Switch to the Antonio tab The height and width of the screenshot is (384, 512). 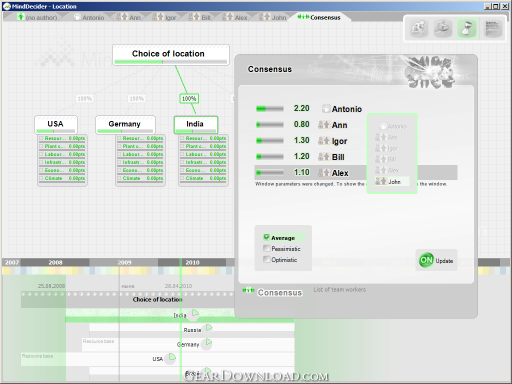pyautogui.click(x=89, y=17)
